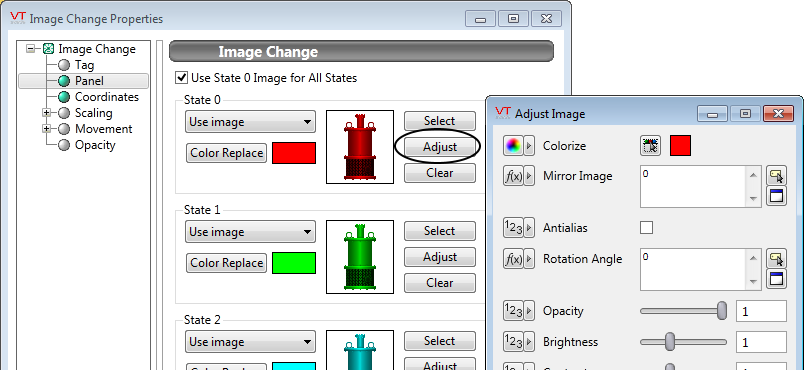Uncheck Use State 0 Image for All States
The height and width of the screenshot is (370, 805).
(x=181, y=78)
